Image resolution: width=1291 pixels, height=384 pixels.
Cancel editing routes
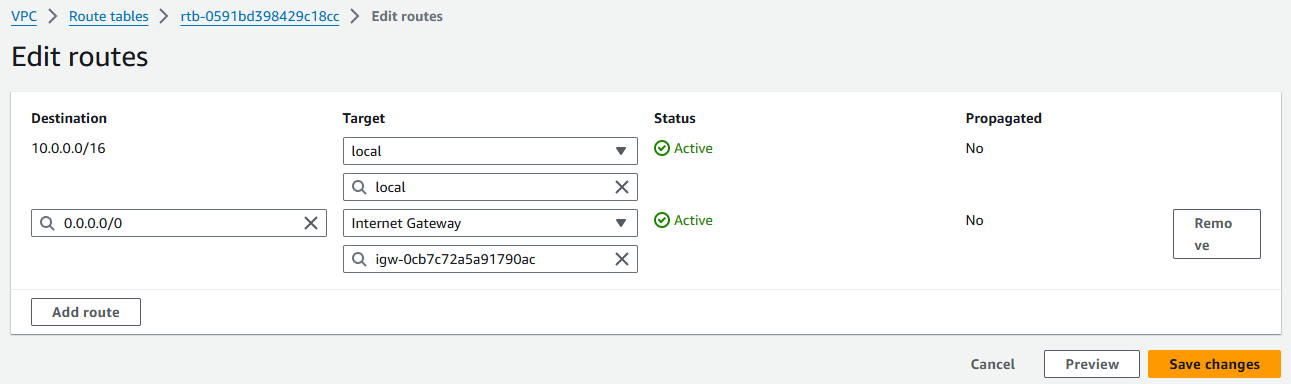[x=993, y=364]
